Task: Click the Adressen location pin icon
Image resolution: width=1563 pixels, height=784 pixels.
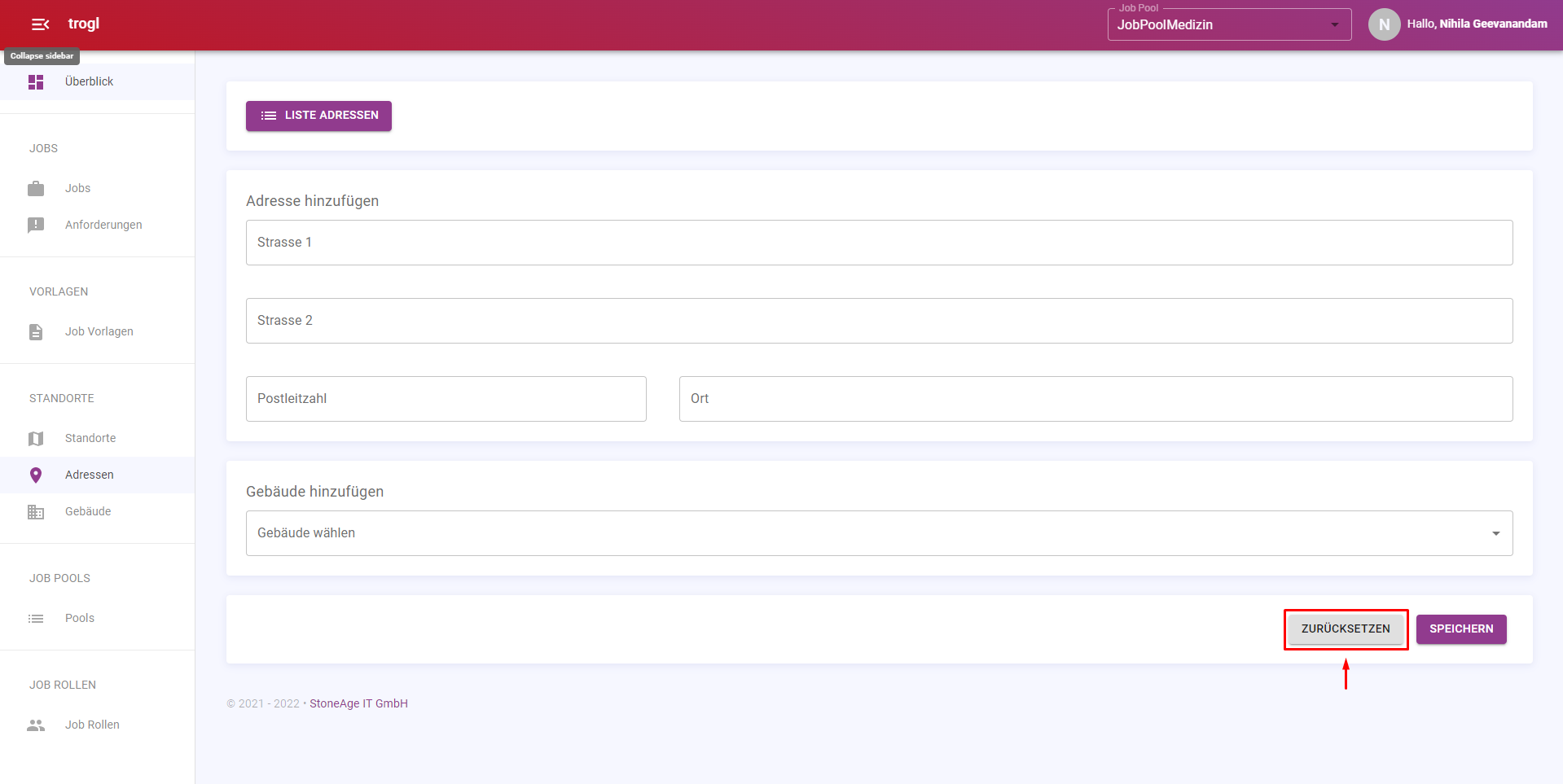Action: coord(36,475)
